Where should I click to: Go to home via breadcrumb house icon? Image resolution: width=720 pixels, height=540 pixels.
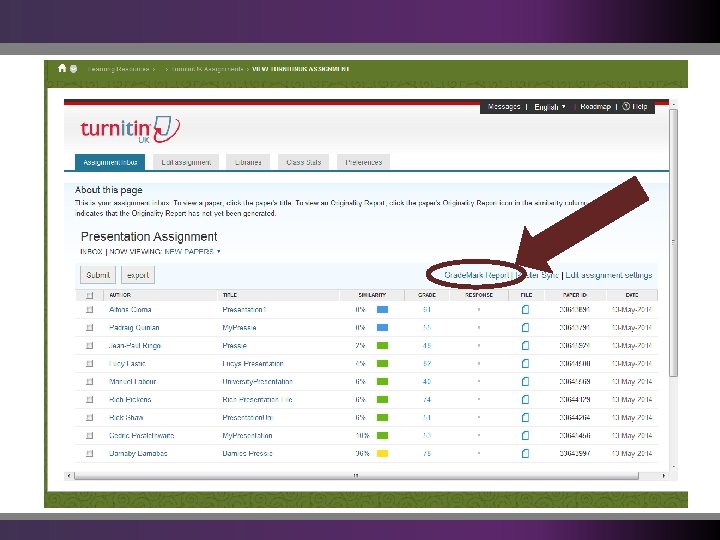click(62, 68)
